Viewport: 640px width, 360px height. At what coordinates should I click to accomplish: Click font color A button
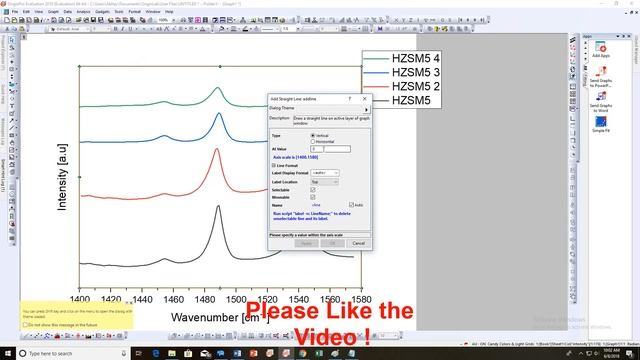click(x=203, y=29)
